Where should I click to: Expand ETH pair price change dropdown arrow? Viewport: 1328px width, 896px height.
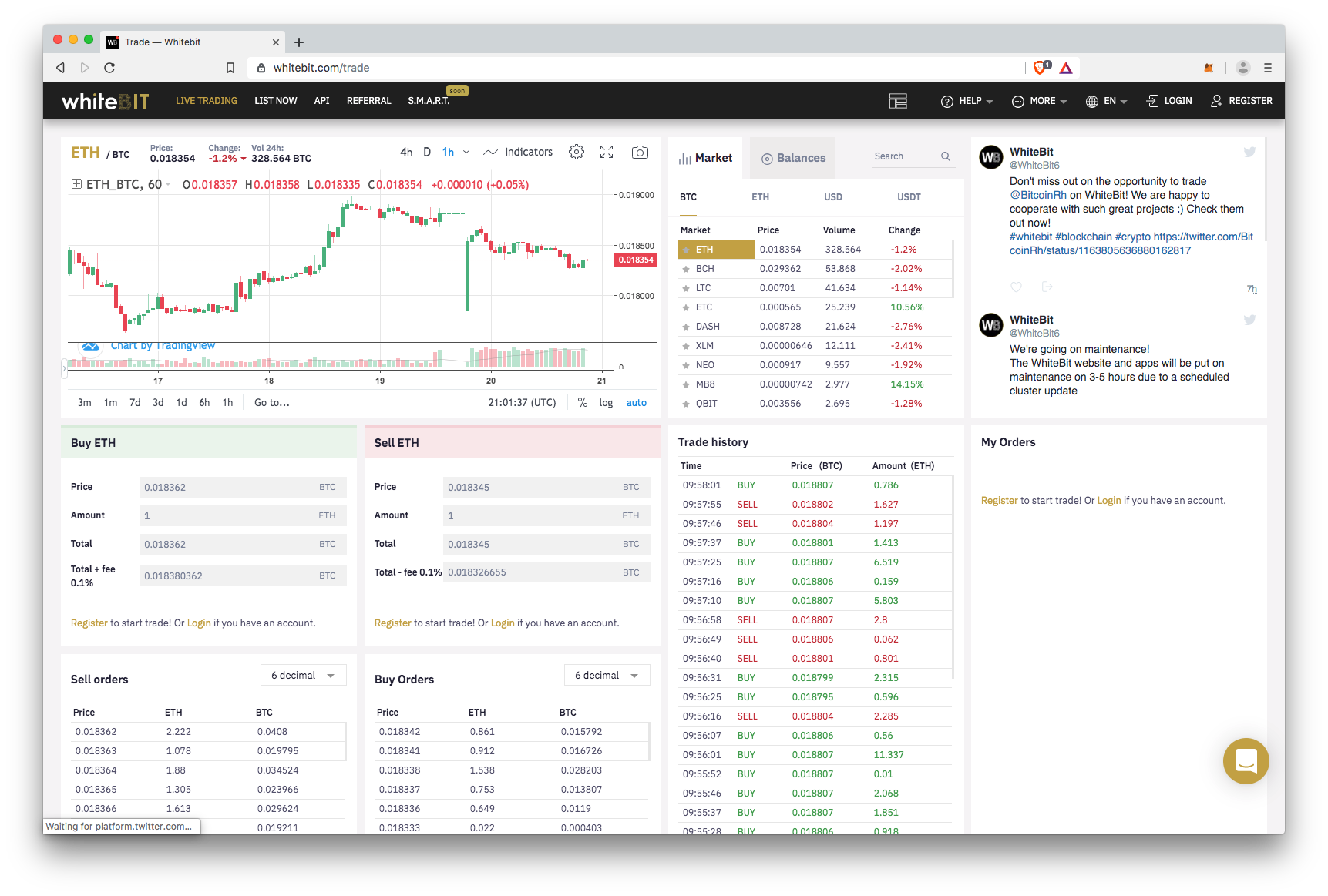[244, 159]
